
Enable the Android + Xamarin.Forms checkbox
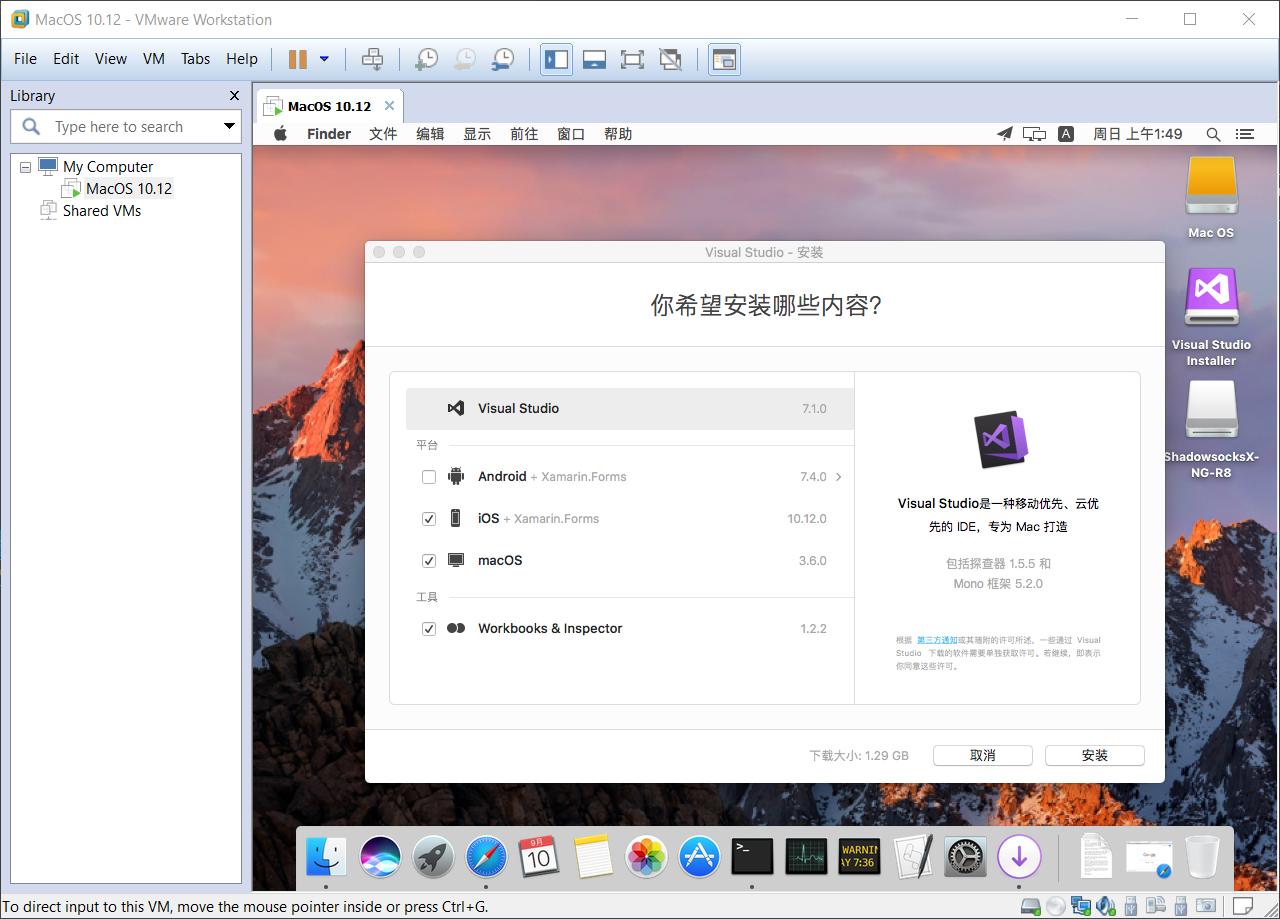429,477
